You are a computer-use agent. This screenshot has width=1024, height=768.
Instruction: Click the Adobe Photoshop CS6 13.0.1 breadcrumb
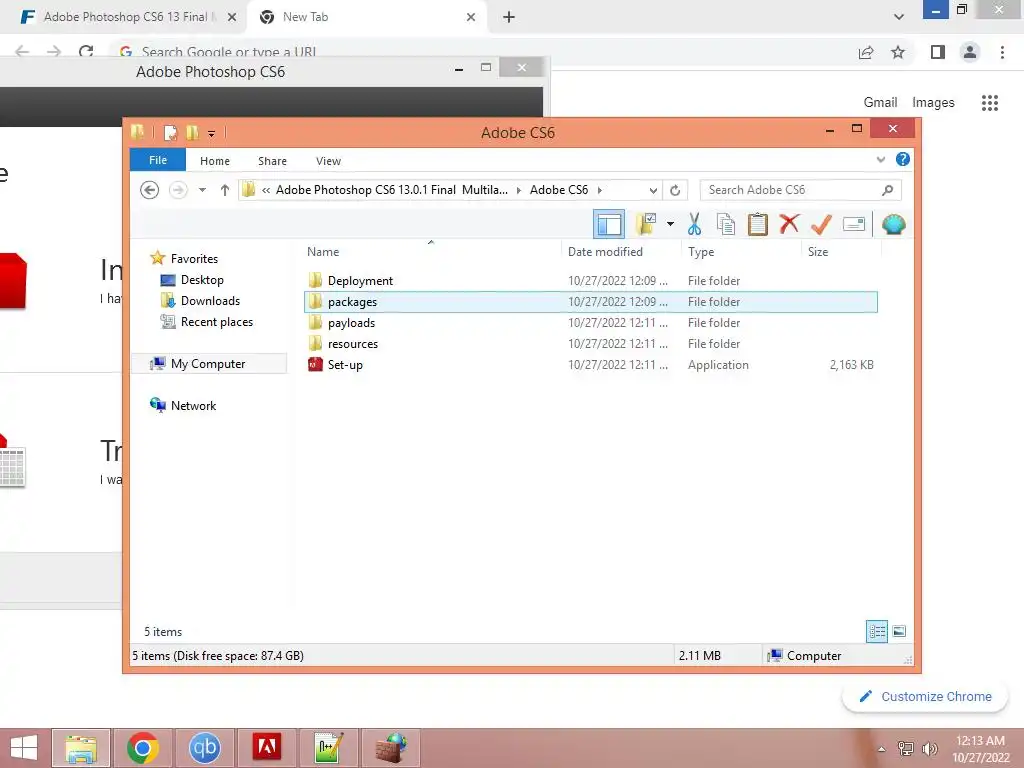tap(391, 190)
